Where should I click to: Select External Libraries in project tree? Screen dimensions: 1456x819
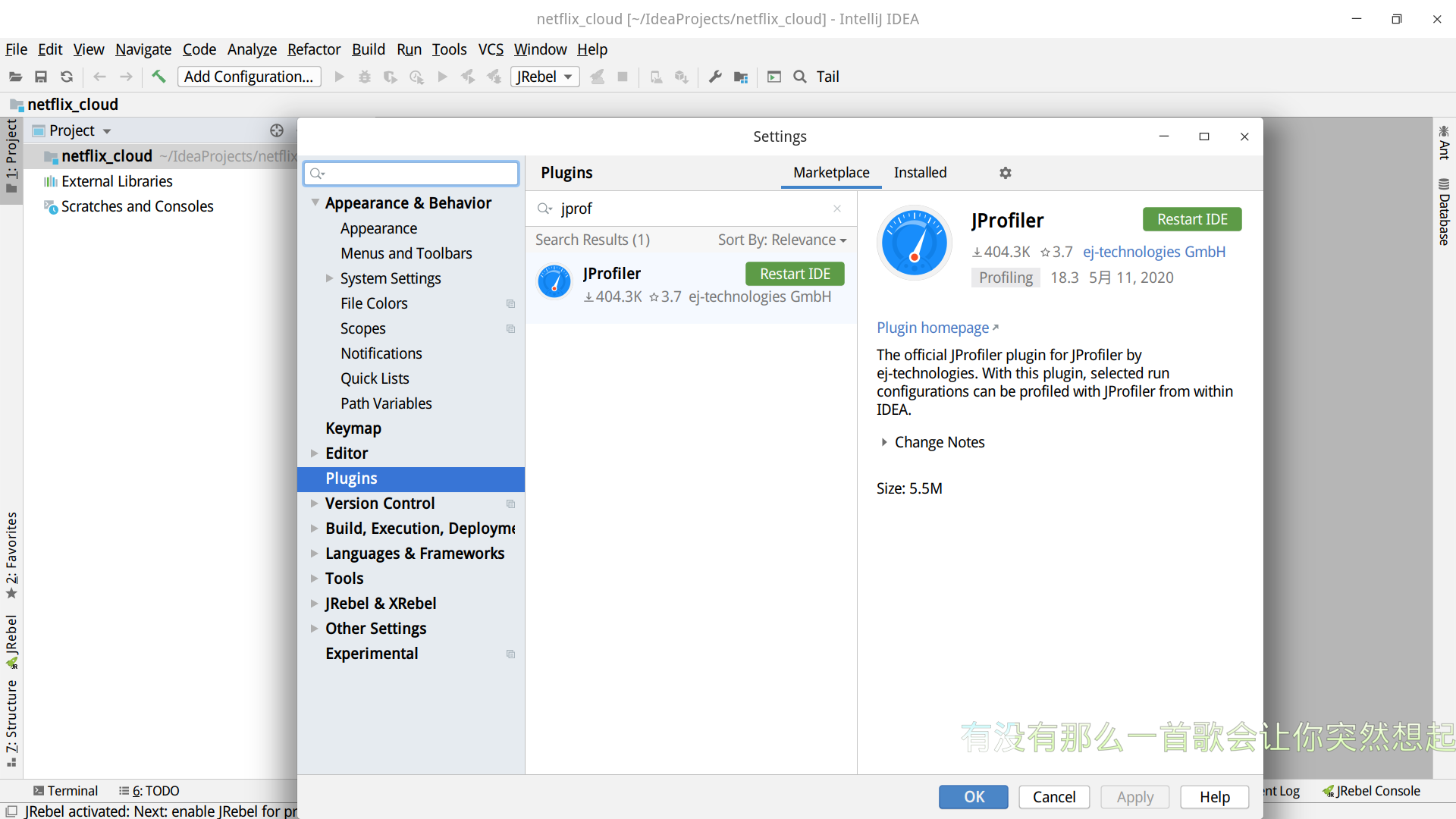point(117,181)
